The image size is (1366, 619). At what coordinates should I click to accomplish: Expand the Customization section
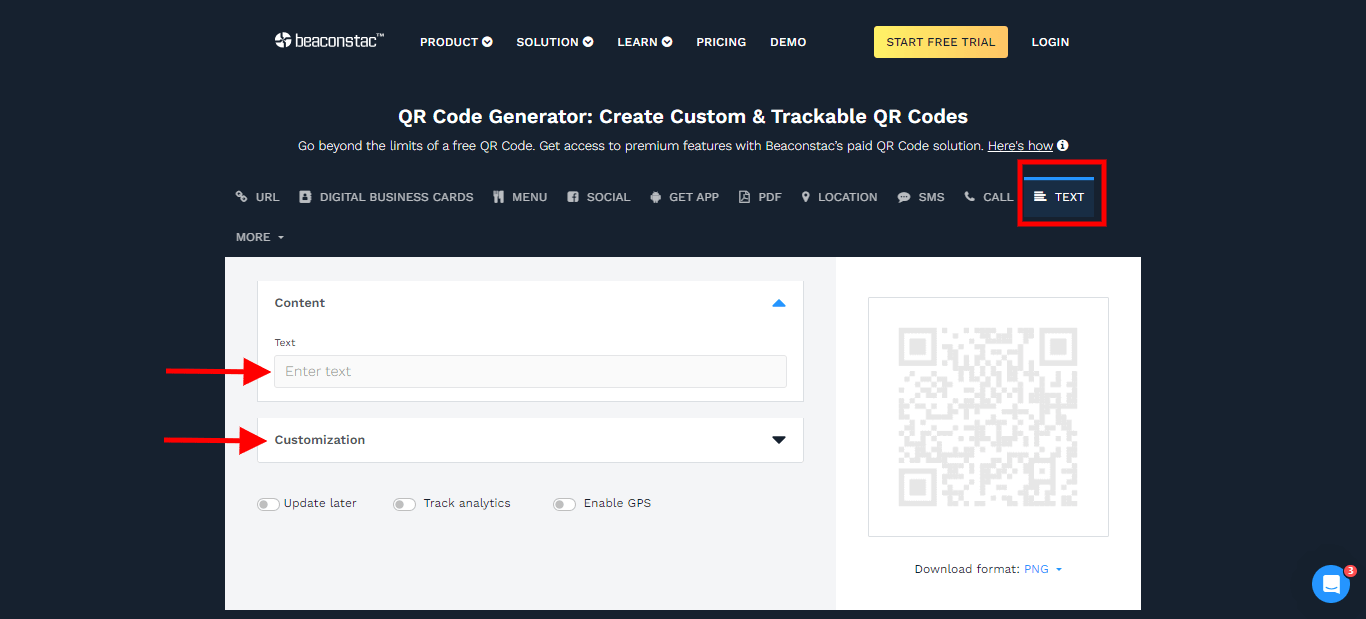778,439
